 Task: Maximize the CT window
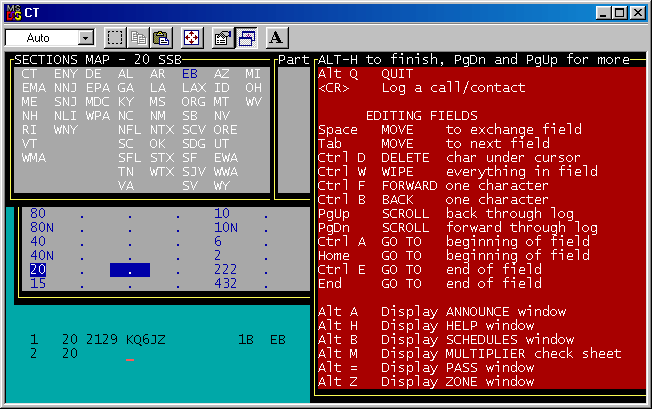click(x=620, y=13)
